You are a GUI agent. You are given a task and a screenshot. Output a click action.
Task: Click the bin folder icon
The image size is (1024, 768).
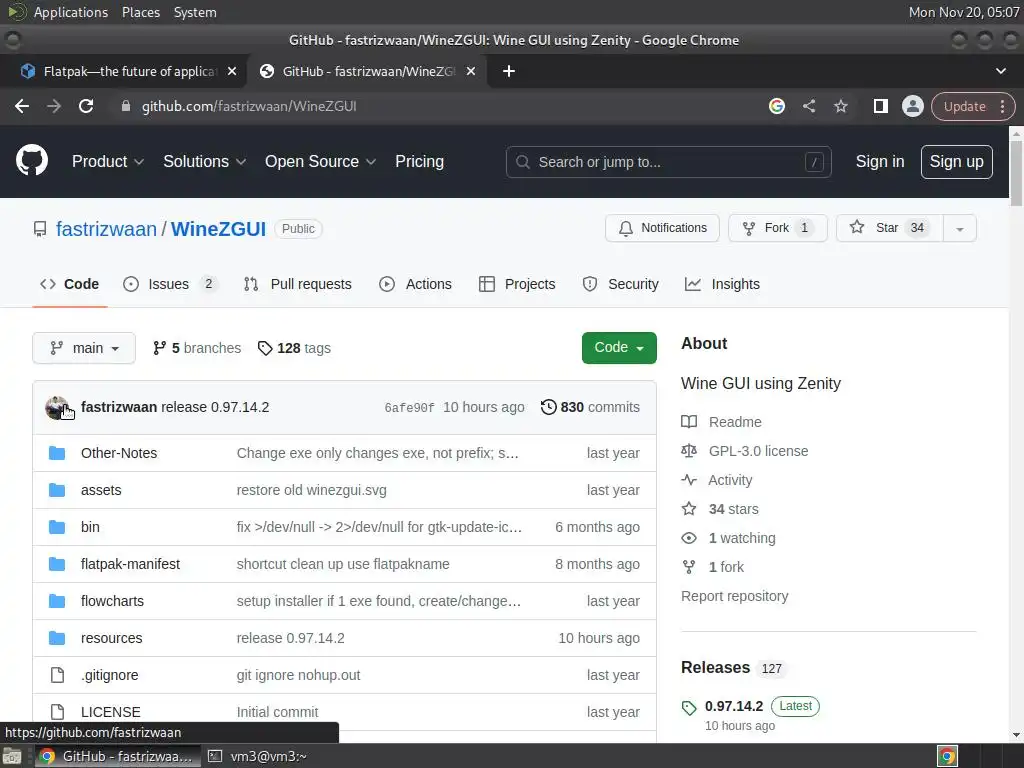(57, 527)
